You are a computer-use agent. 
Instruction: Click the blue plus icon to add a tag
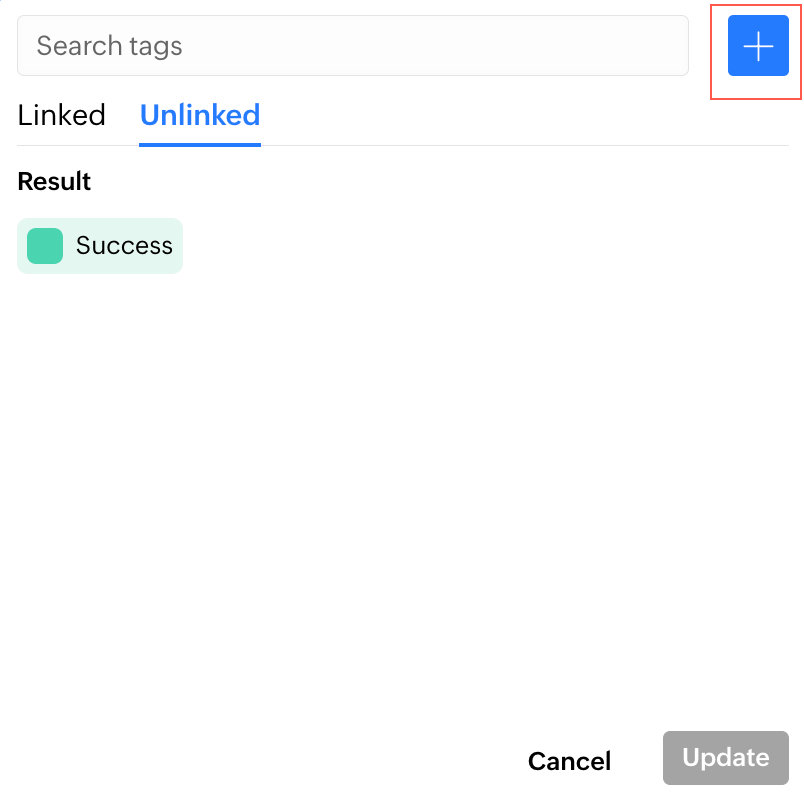coord(758,46)
